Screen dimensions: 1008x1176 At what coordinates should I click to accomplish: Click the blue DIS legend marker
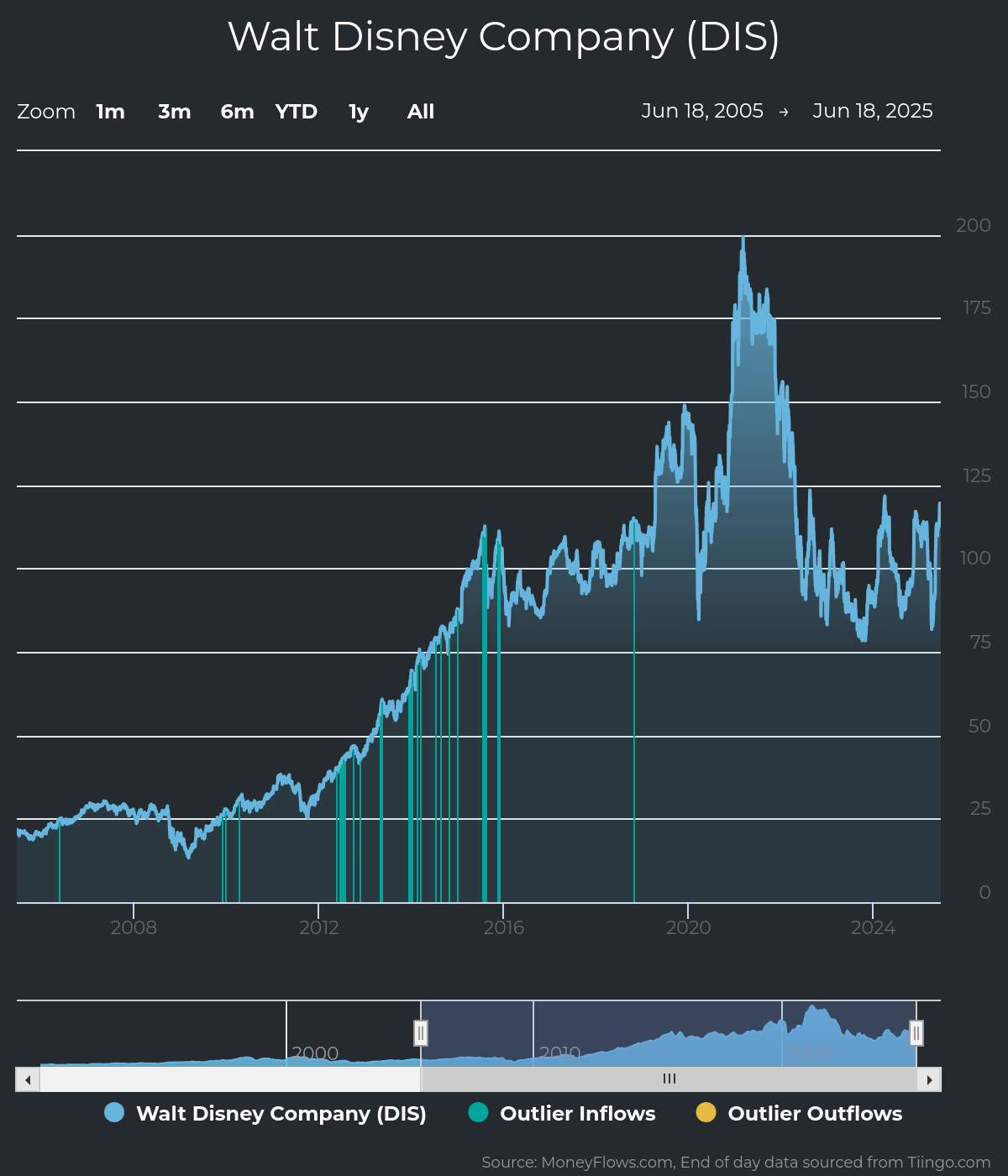tap(114, 1112)
